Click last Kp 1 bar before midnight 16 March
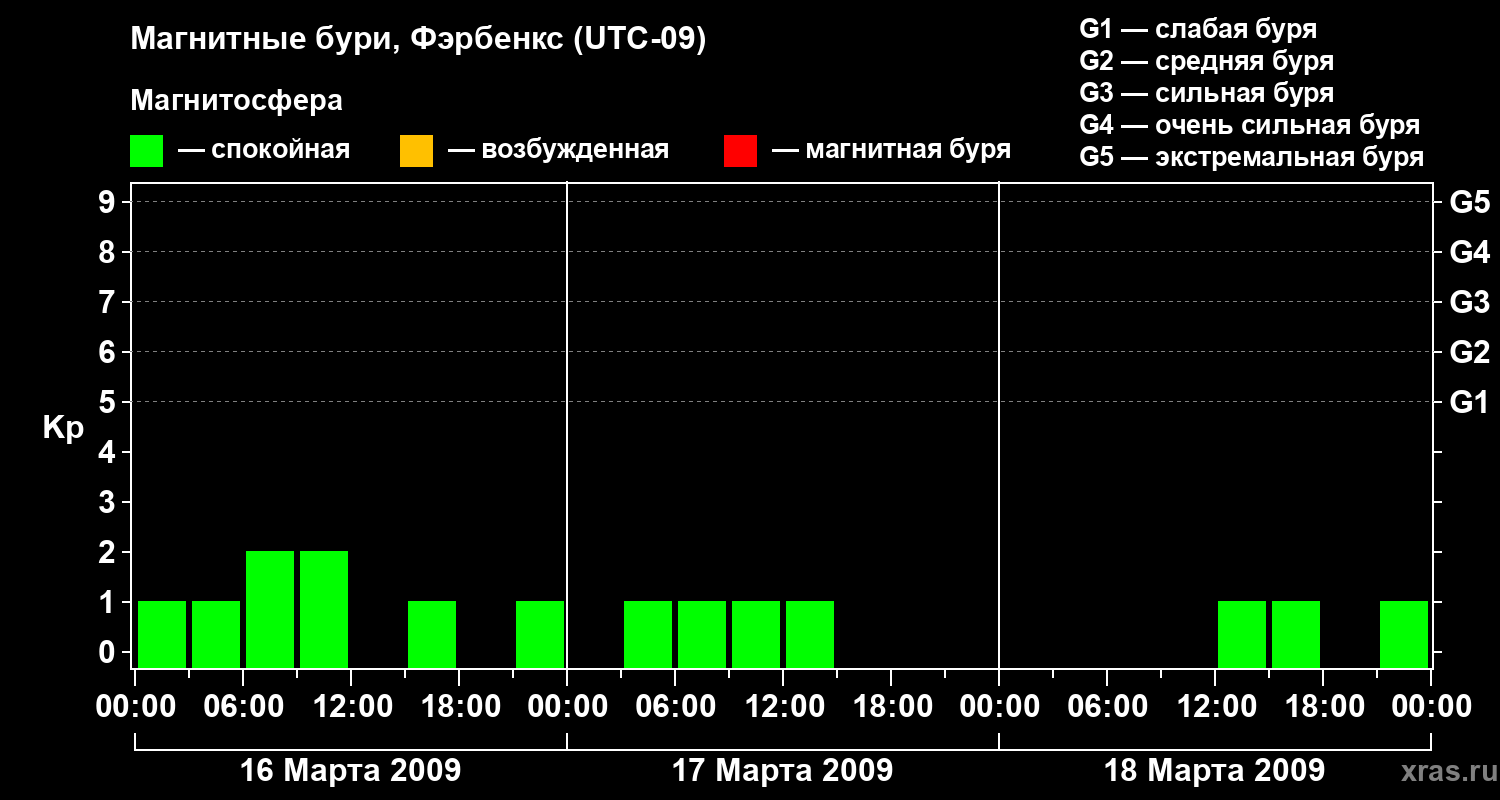Image resolution: width=1500 pixels, height=800 pixels. [540, 634]
